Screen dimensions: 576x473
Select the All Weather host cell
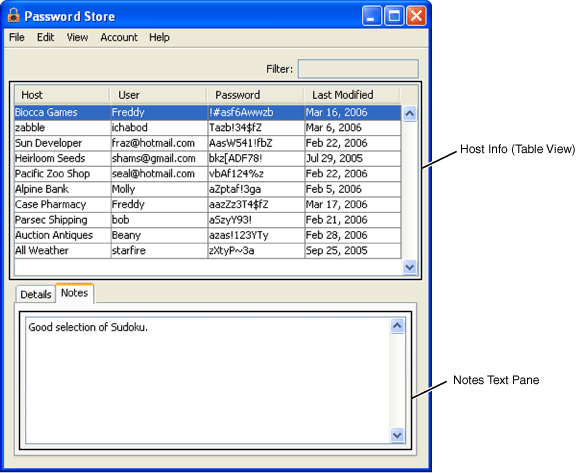click(62, 250)
